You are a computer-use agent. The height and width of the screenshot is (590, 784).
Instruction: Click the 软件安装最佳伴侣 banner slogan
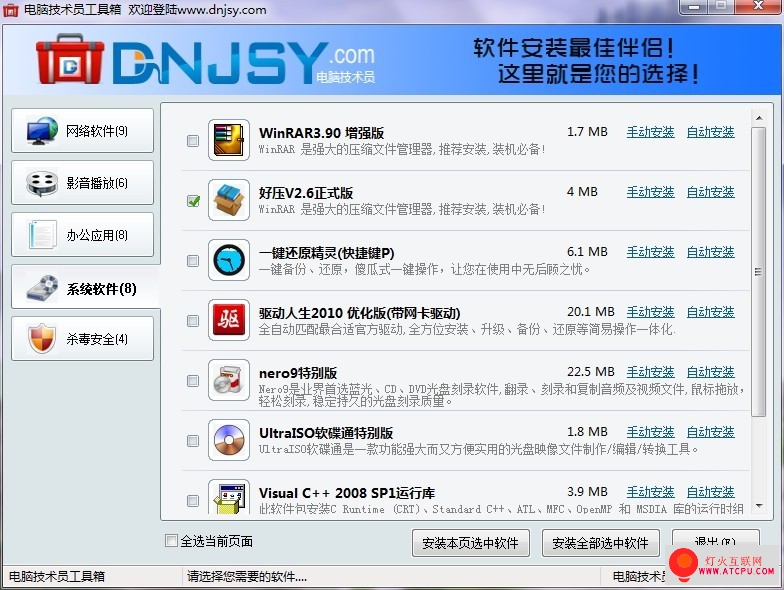(574, 48)
